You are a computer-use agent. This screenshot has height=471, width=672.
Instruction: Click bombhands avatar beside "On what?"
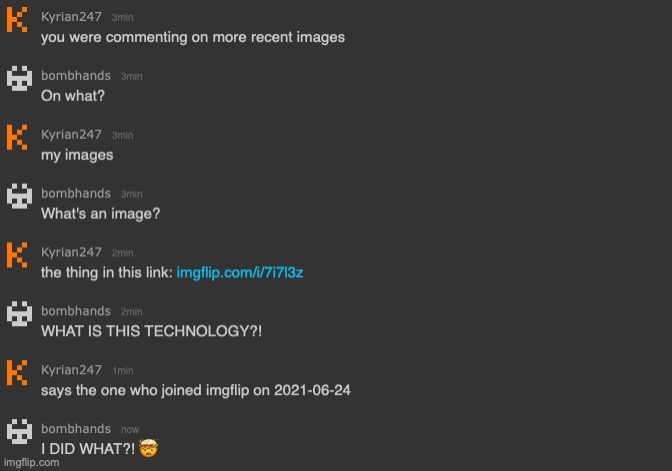click(19, 78)
